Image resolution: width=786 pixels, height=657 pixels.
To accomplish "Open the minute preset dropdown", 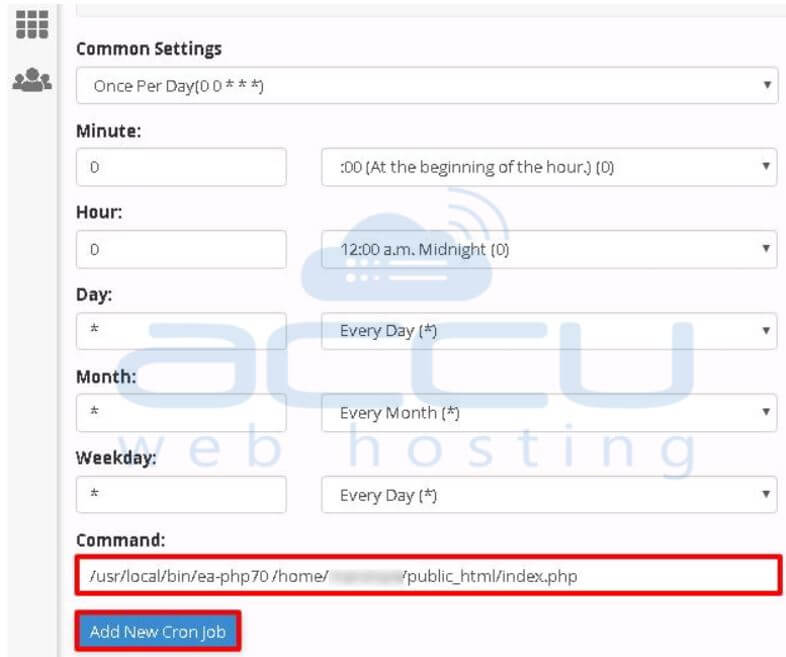I will 549,167.
